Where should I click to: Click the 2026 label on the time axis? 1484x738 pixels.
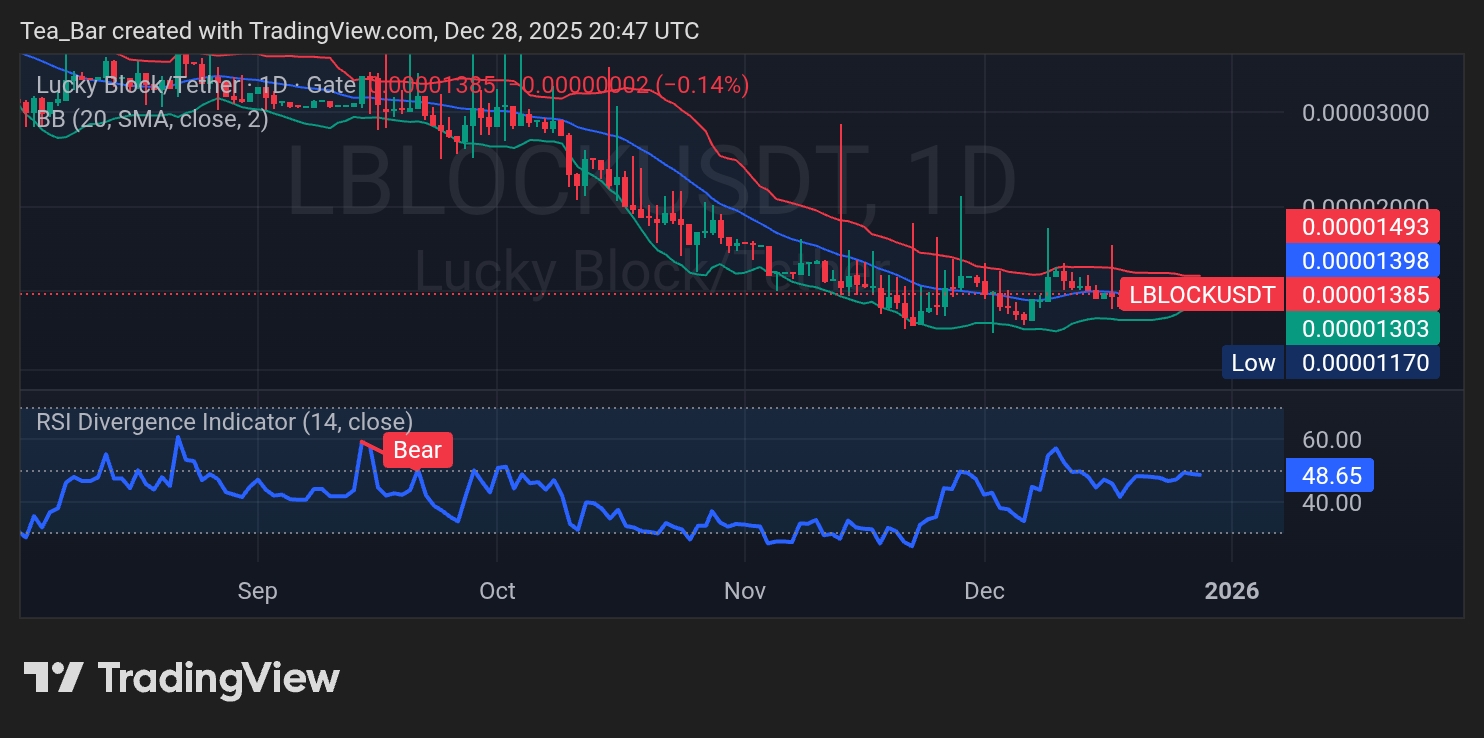point(1232,591)
